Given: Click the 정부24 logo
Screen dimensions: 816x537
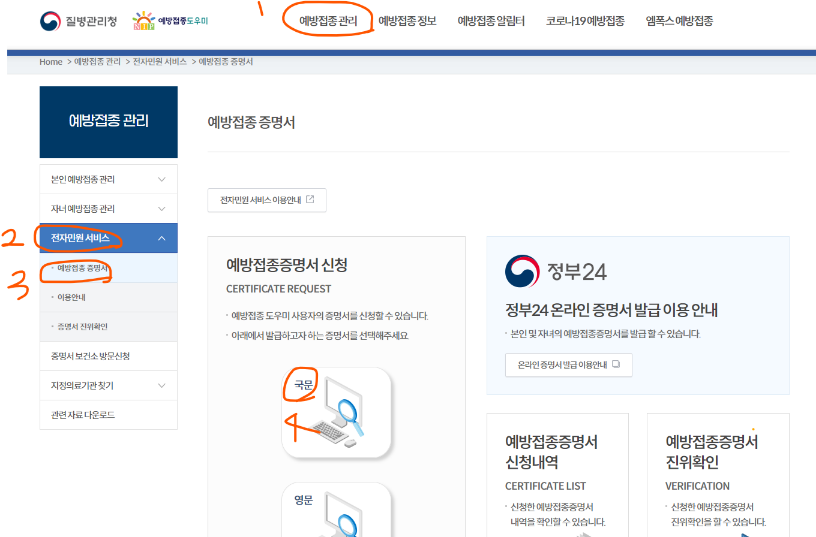Looking at the screenshot, I should [x=556, y=271].
